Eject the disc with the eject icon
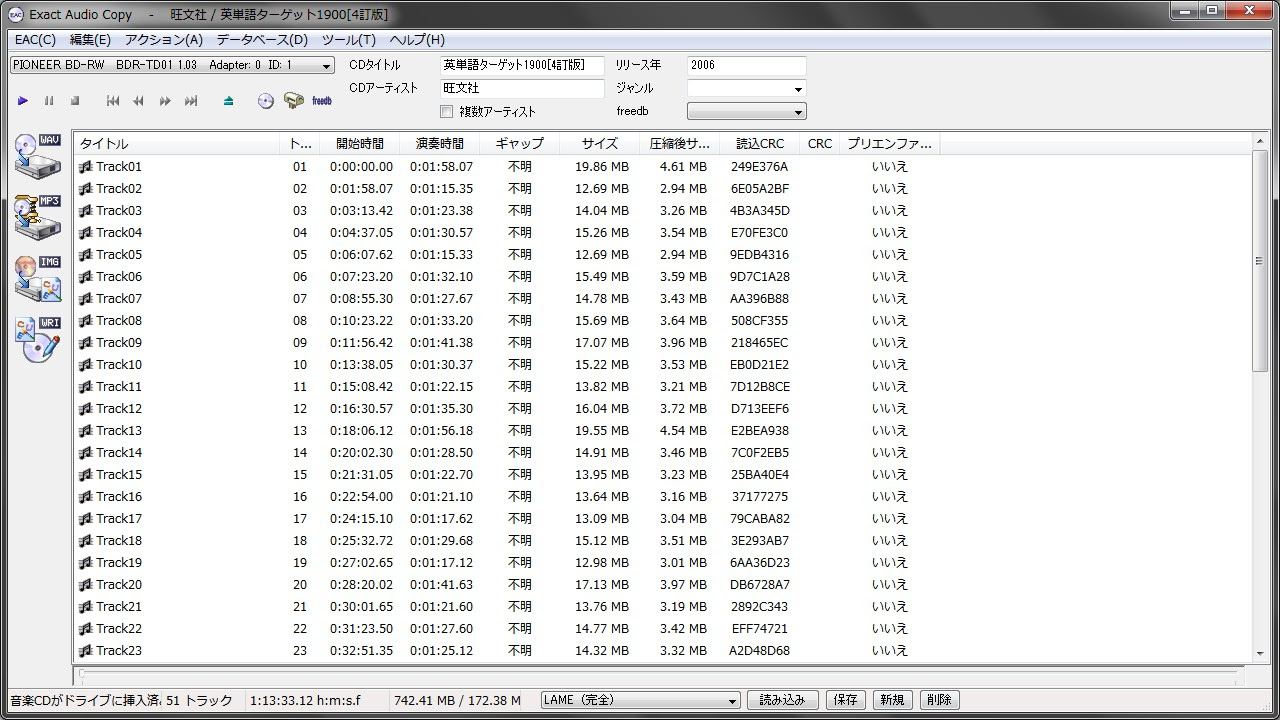This screenshot has width=1280, height=720. [229, 101]
